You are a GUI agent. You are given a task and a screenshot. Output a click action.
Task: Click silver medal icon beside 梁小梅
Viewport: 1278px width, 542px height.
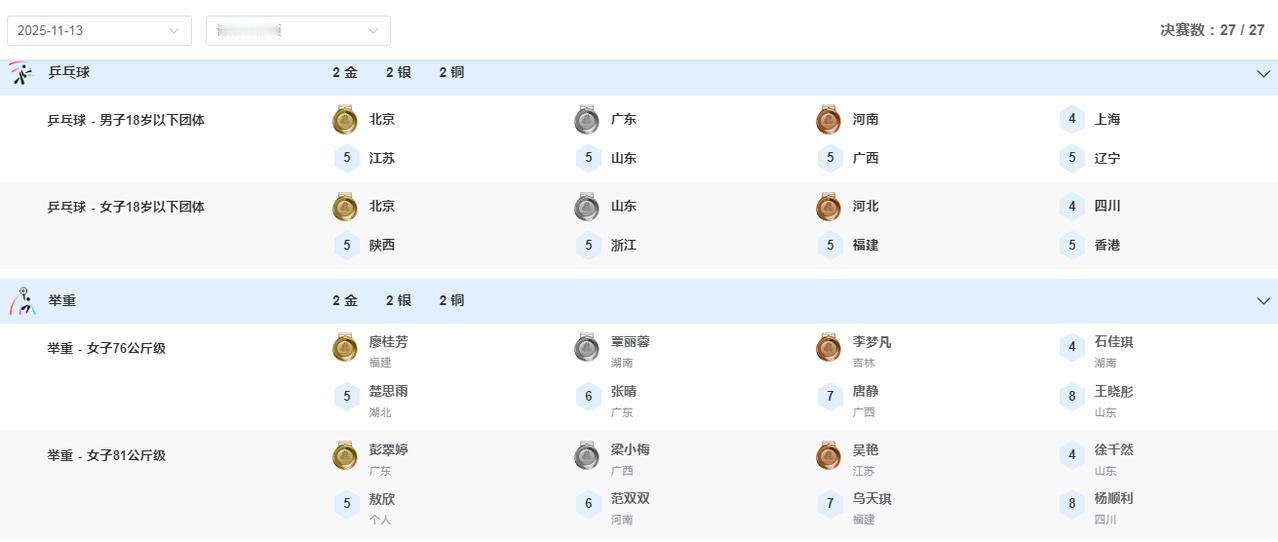click(587, 456)
